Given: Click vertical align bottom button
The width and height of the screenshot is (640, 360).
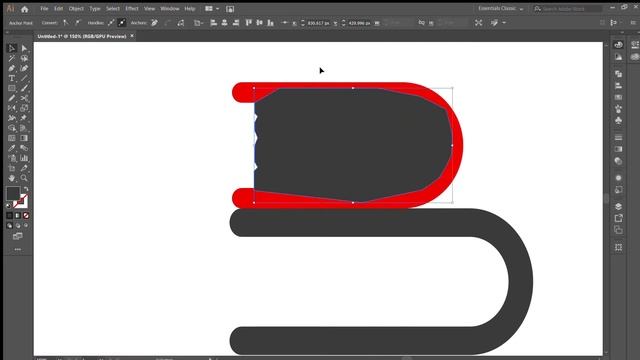Looking at the screenshot, I should (x=270, y=23).
